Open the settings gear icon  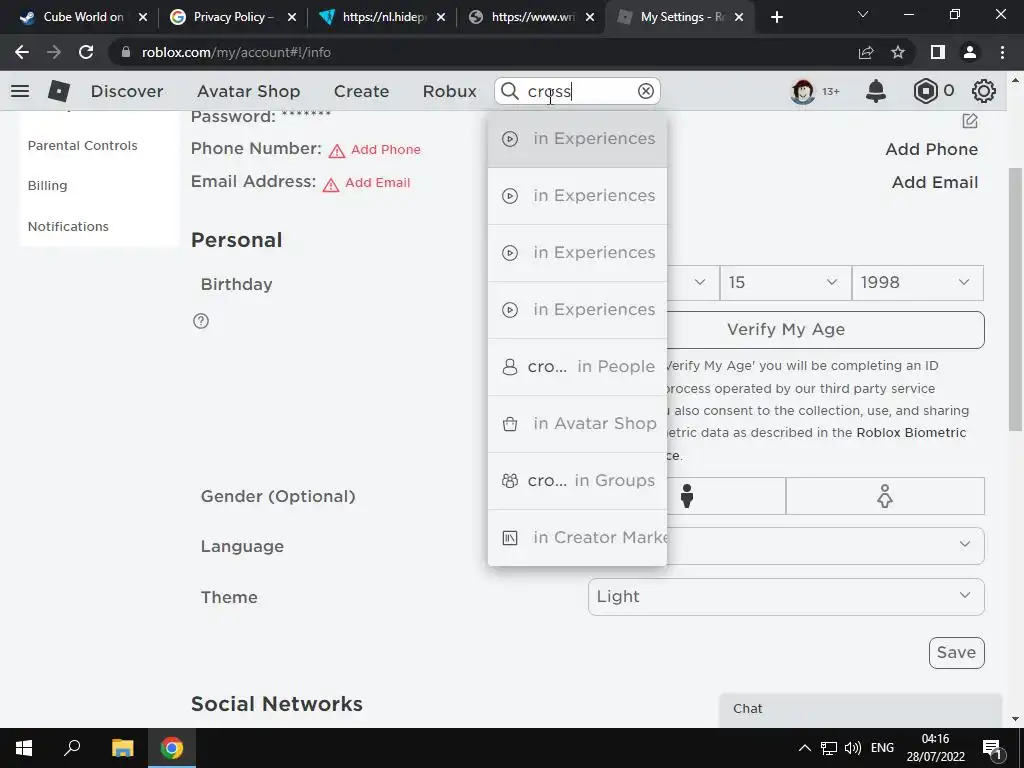point(984,91)
